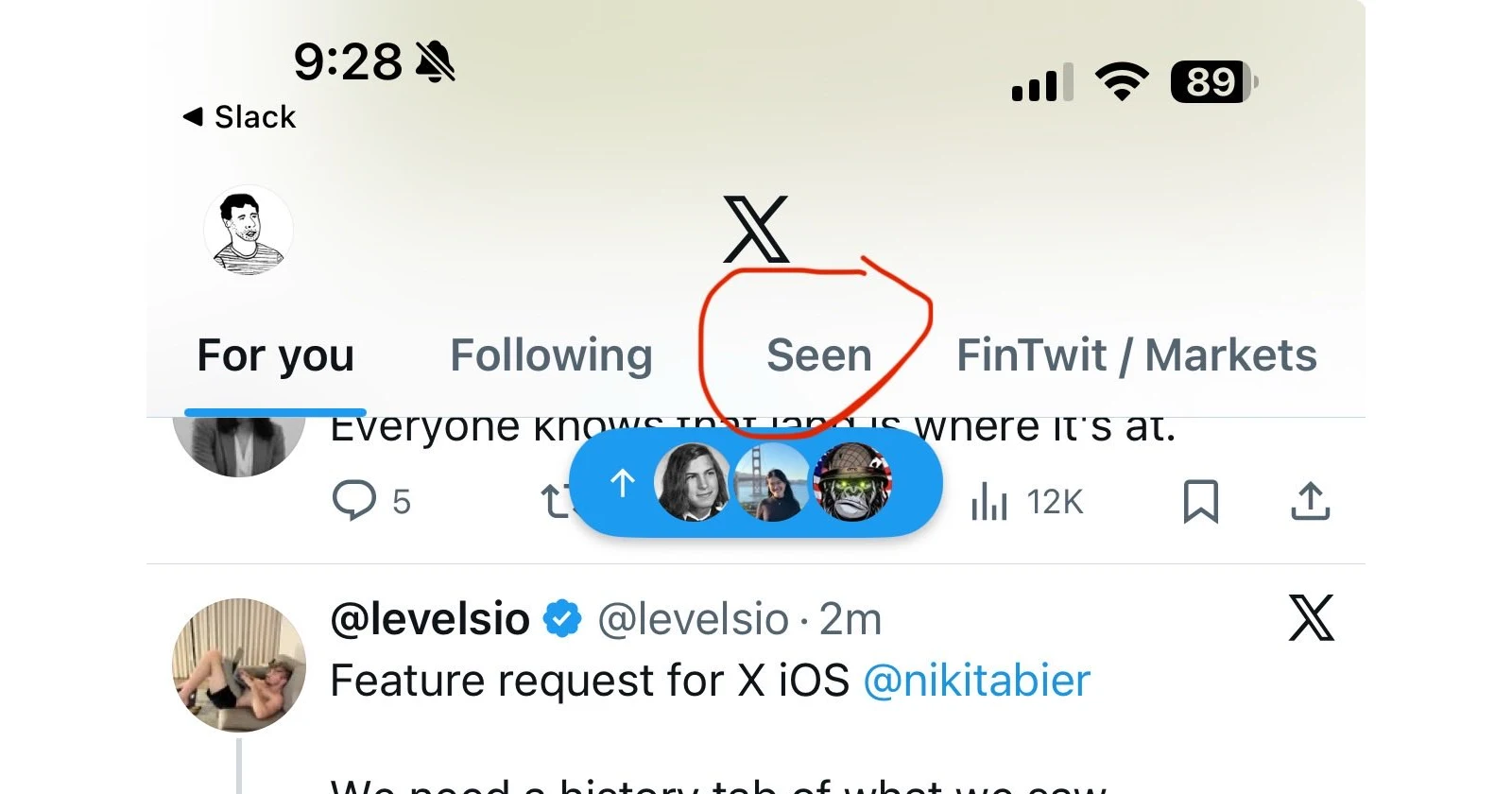Return to Slack via back link
This screenshot has height=794, width=1512.
click(240, 117)
